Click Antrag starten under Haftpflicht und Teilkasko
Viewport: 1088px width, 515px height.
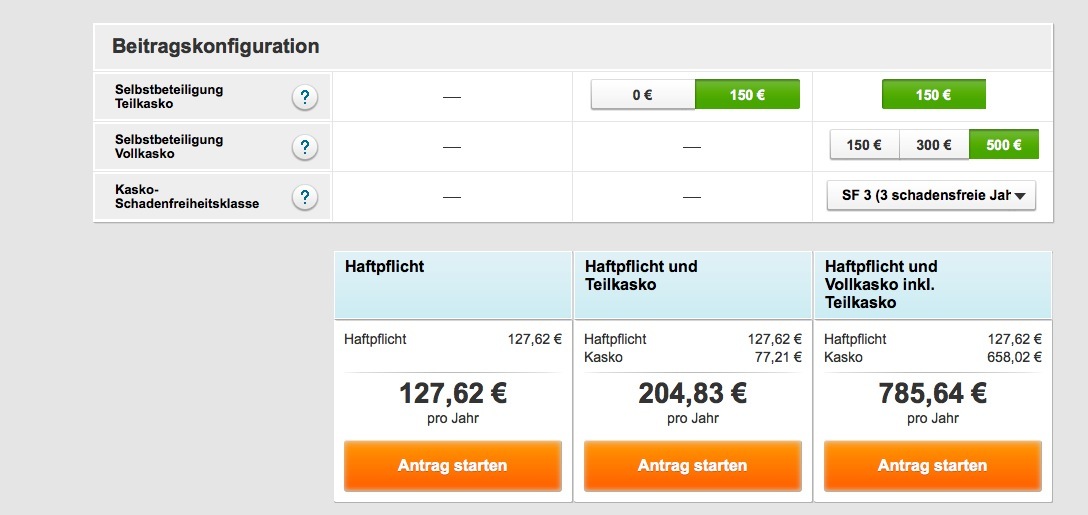click(692, 466)
